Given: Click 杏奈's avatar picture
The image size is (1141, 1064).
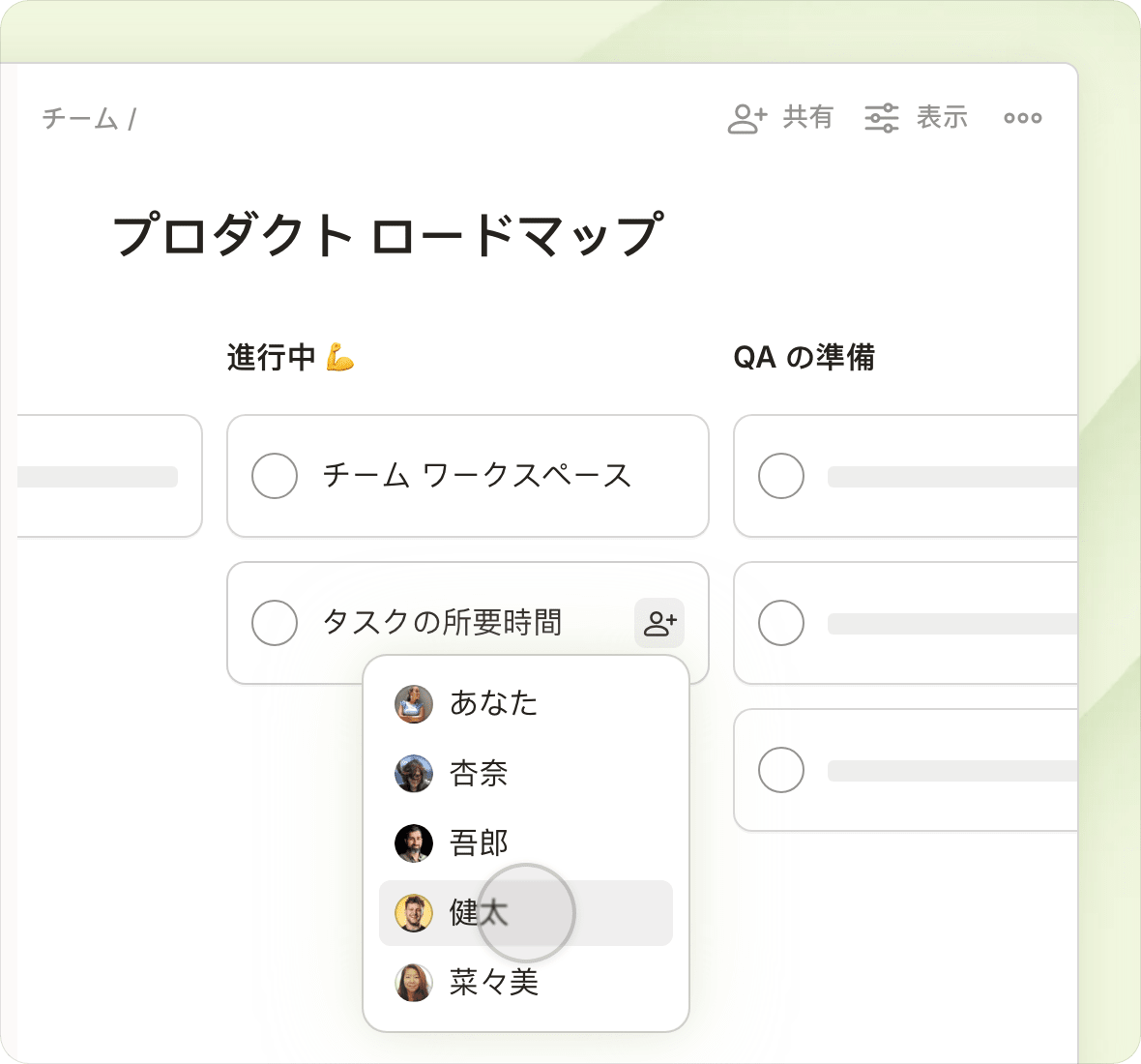Looking at the screenshot, I should 414,774.
